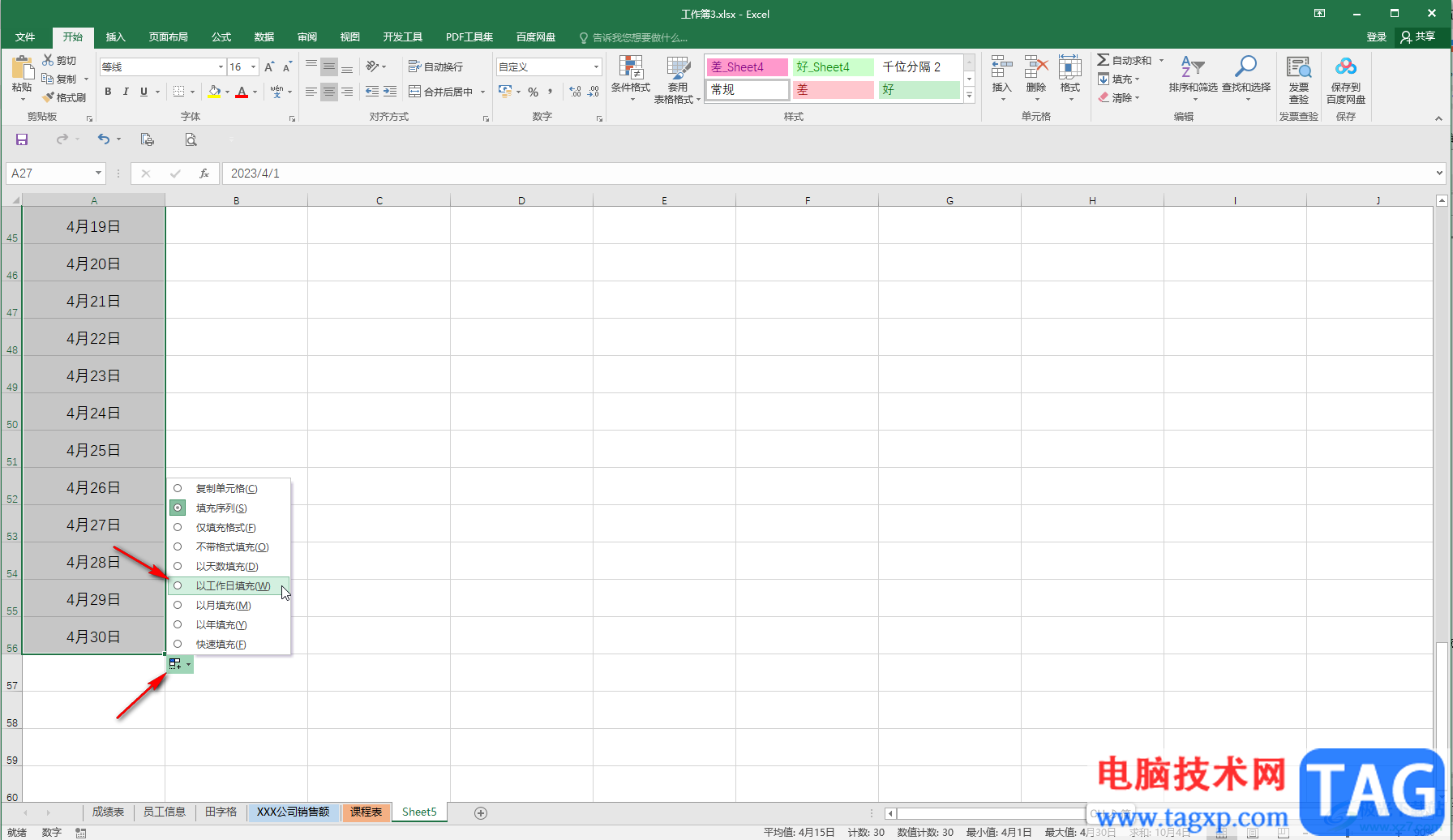Select Fill Weekdays (以工作日填充) option
1453x840 pixels.
[x=228, y=585]
